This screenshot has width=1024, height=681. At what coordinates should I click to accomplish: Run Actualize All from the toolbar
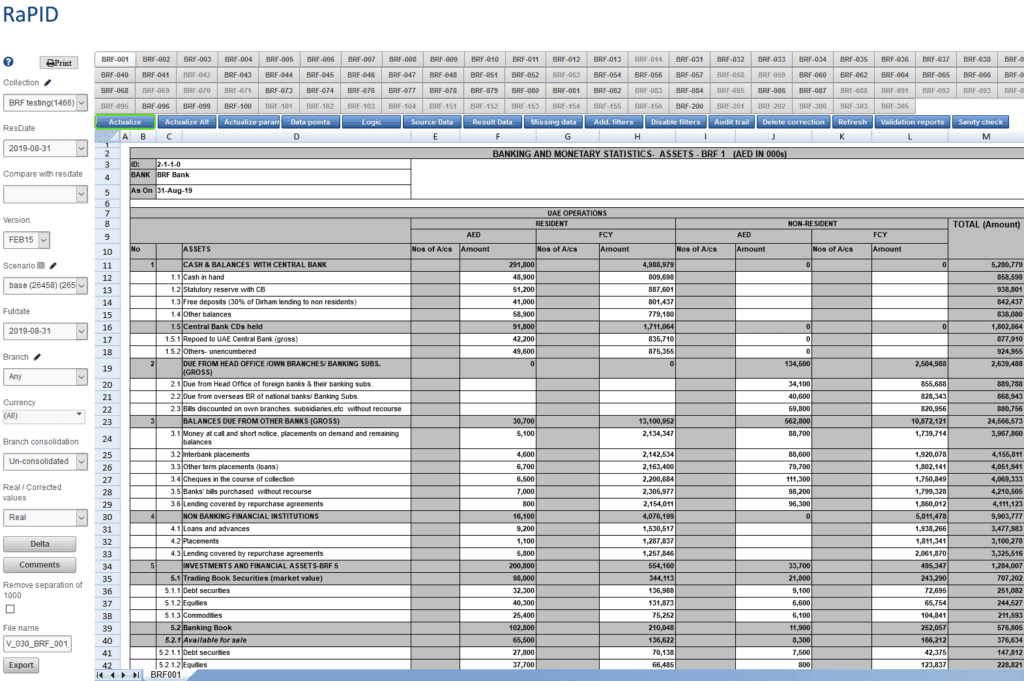[189, 121]
